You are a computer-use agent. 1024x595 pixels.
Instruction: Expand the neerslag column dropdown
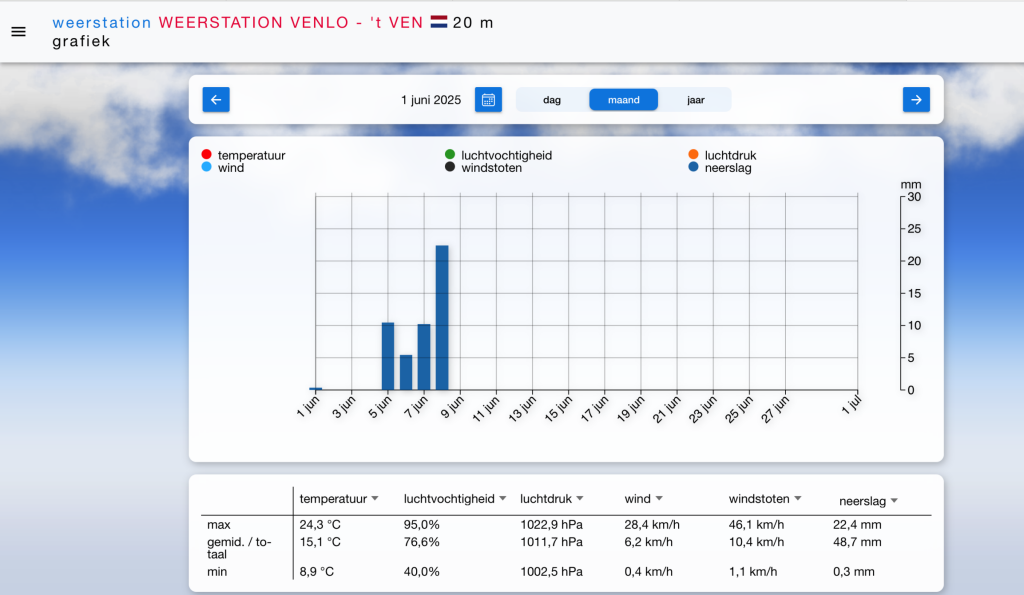point(894,501)
